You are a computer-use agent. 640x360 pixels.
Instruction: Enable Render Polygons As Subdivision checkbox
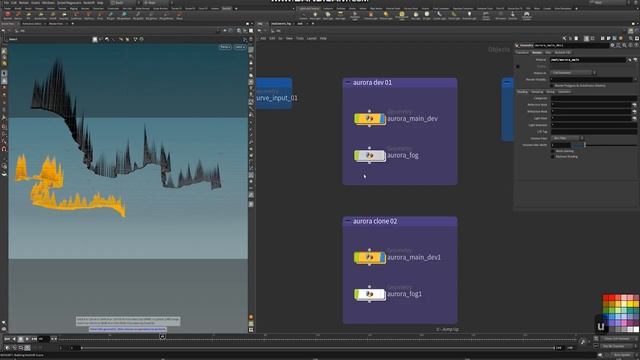point(552,86)
